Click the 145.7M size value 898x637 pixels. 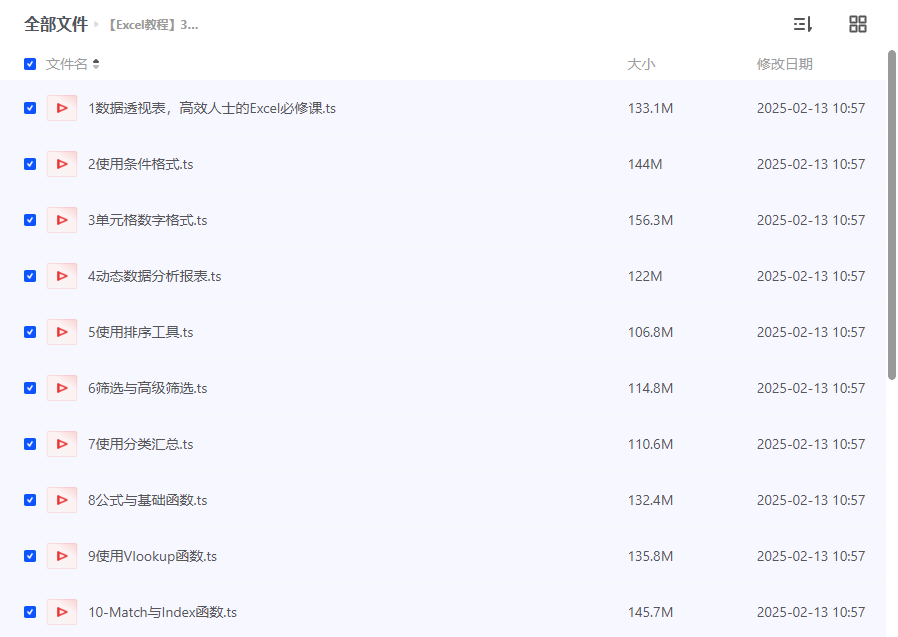[650, 612]
